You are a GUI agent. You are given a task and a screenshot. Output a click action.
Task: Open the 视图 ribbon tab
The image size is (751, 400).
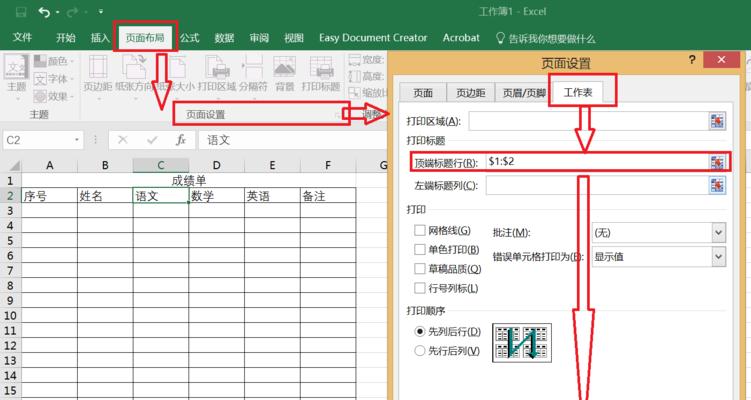click(x=294, y=38)
